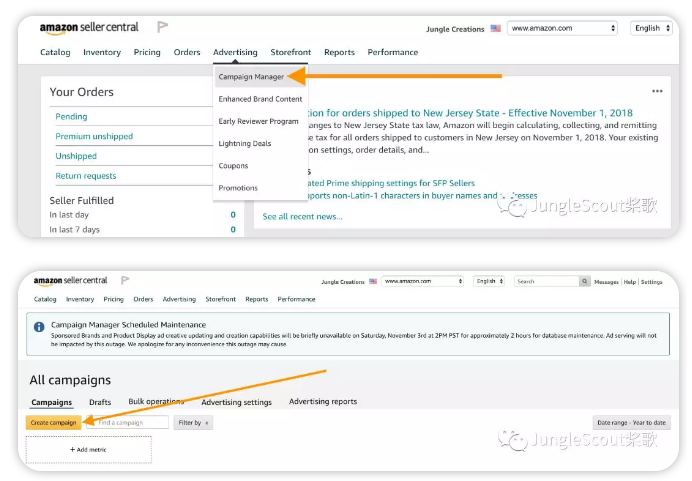
Task: Click the info icon in the maintenance banner
Action: click(x=39, y=327)
